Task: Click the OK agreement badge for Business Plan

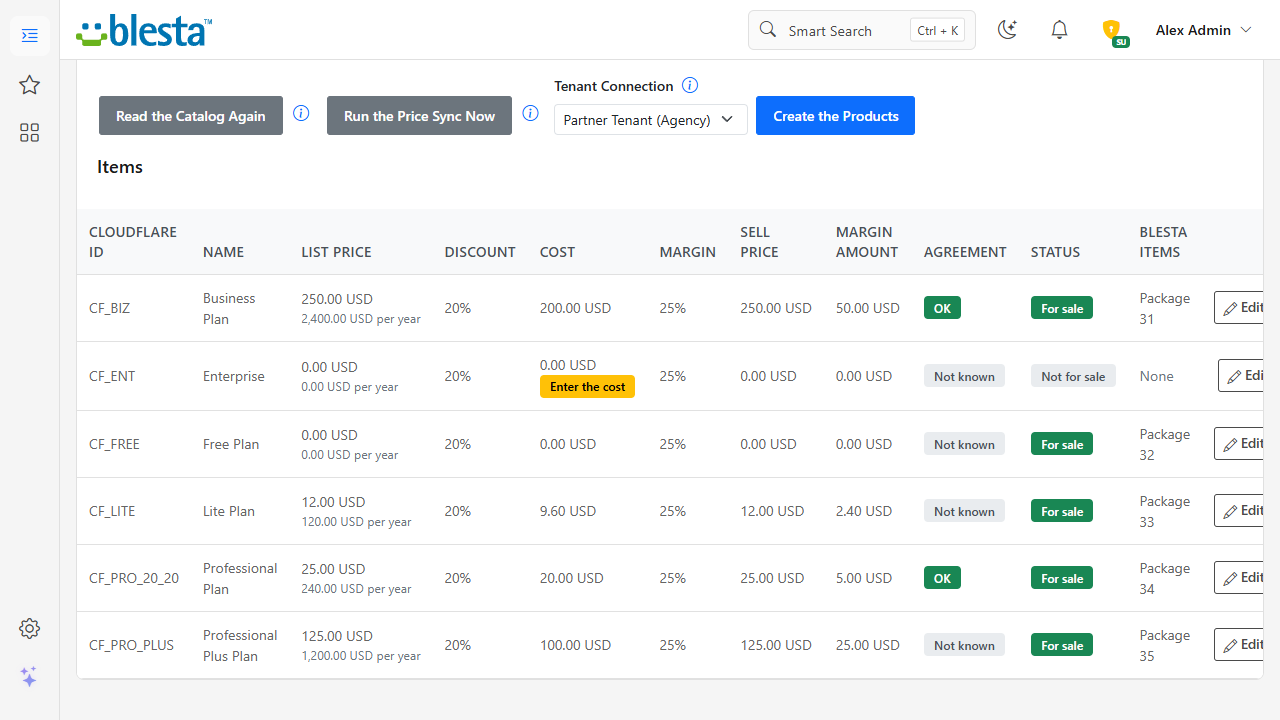Action: point(942,308)
